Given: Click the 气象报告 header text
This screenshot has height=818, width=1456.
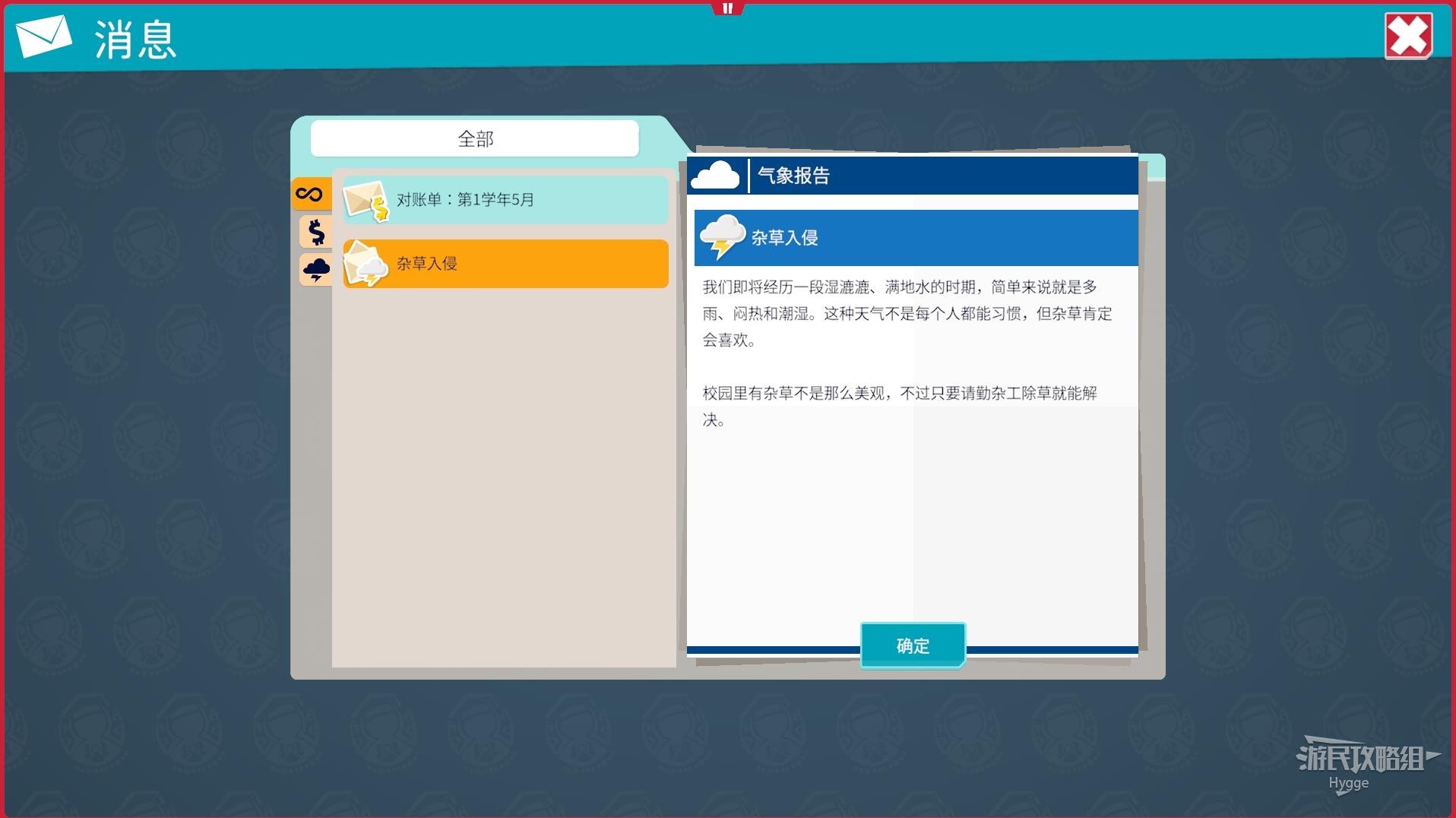Looking at the screenshot, I should pos(793,176).
